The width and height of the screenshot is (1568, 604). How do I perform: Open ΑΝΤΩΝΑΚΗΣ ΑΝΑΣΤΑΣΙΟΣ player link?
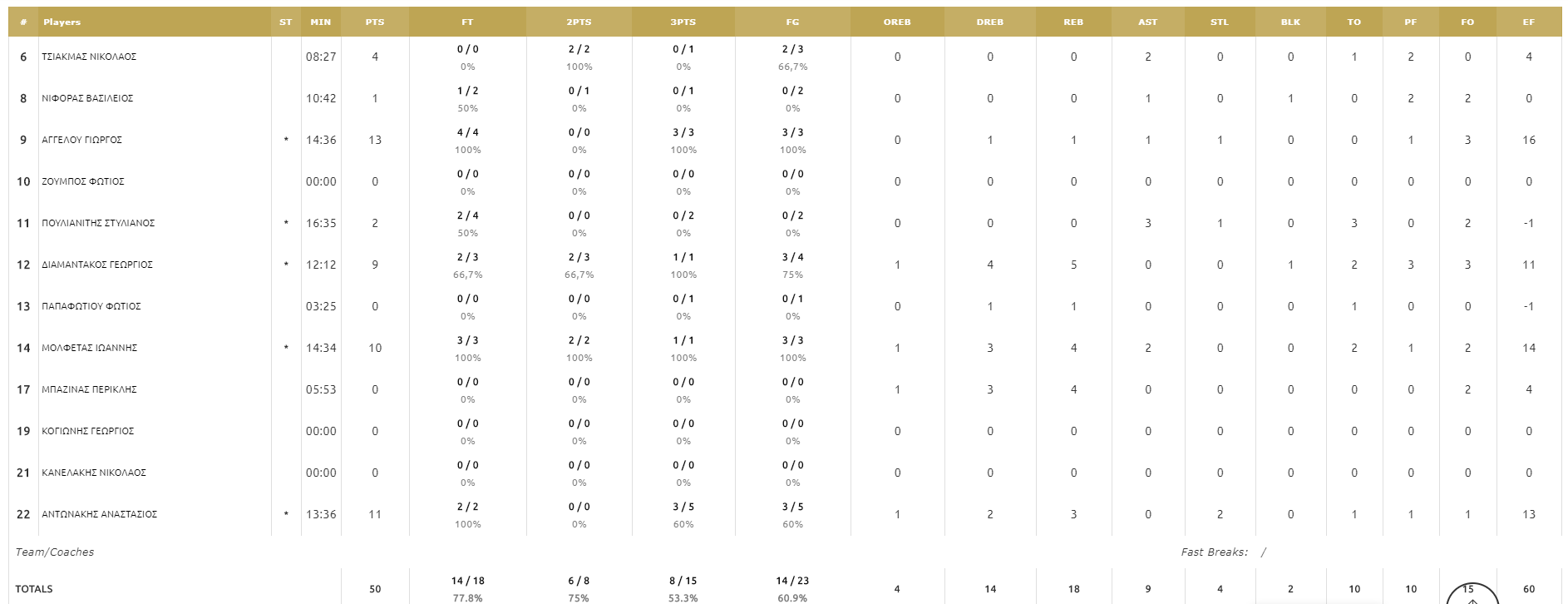(99, 514)
